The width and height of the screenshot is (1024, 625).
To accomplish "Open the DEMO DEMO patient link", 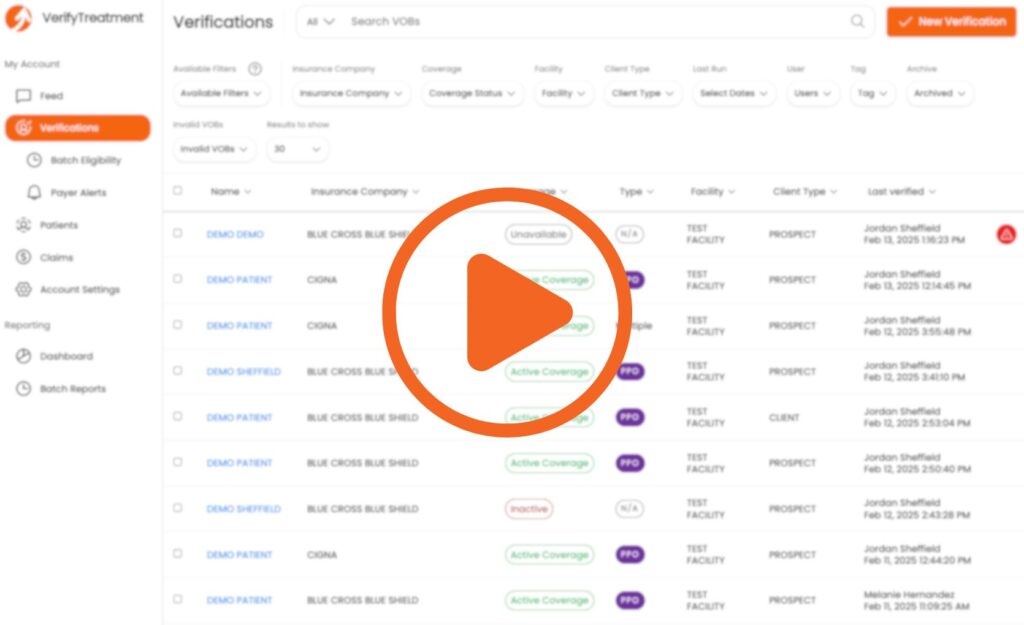I will [235, 234].
